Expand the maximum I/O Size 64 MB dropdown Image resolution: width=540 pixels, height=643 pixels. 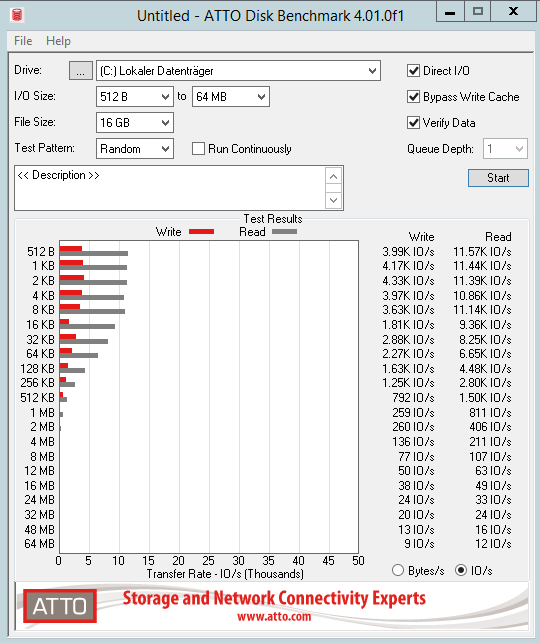point(230,96)
